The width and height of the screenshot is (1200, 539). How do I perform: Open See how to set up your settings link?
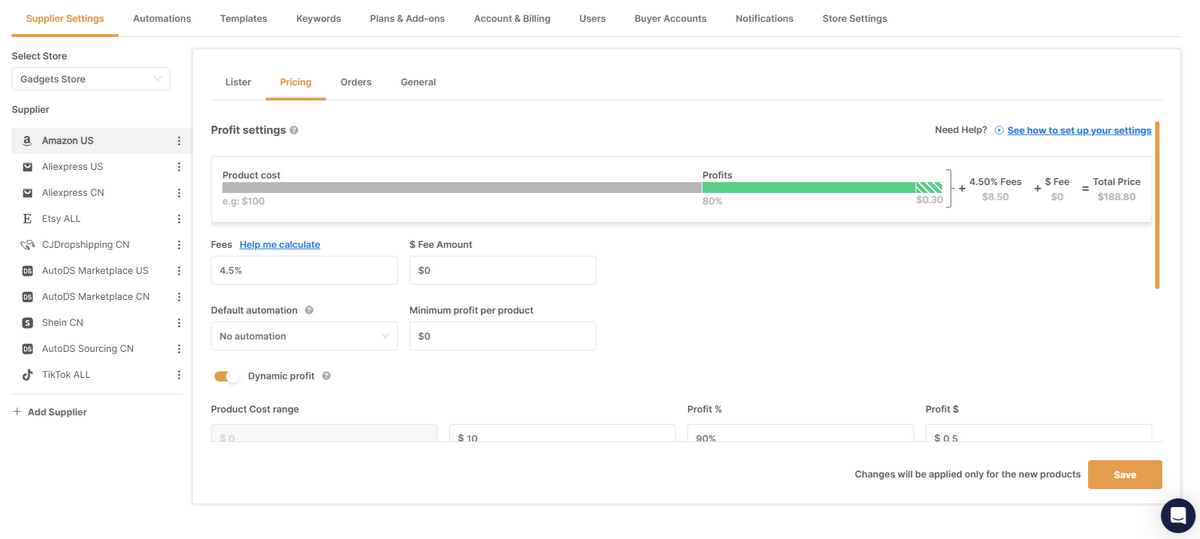[x=1079, y=130]
